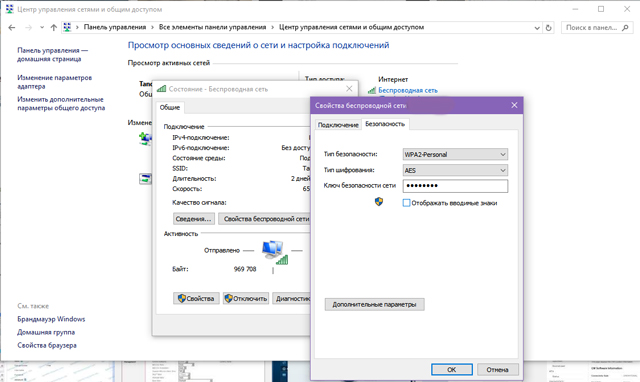This screenshot has width=640, height=382.
Task: Click the 'SSID:' row label
Action: coord(180,168)
